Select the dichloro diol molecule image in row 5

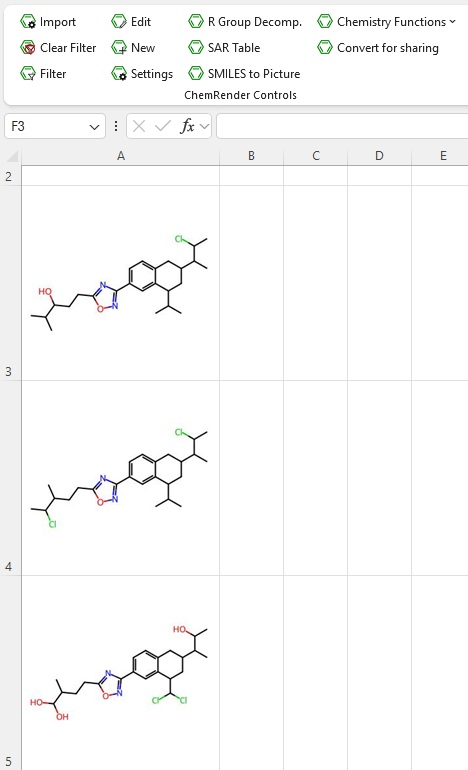click(119, 673)
